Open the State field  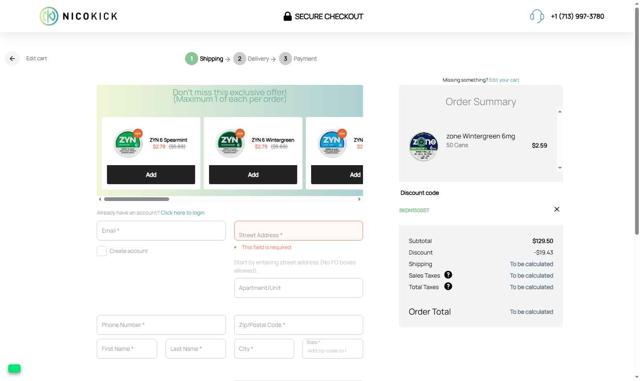pyautogui.click(x=333, y=349)
